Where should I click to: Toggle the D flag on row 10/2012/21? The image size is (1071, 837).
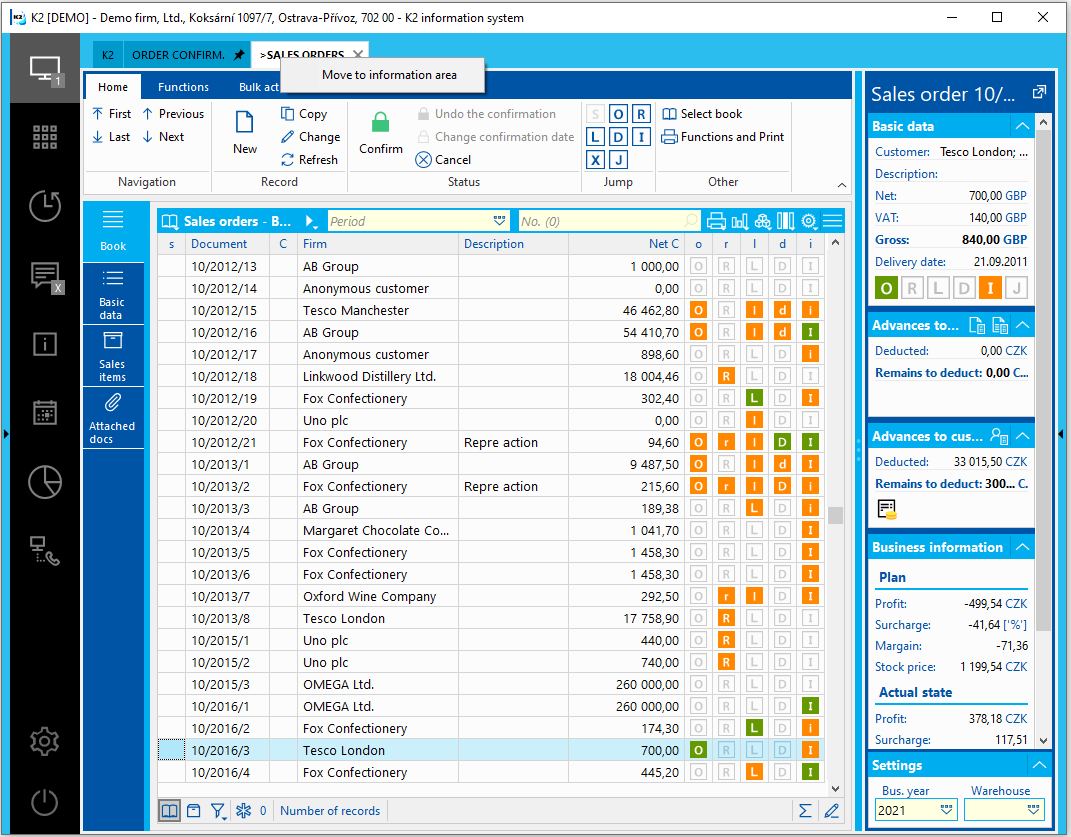(x=782, y=442)
